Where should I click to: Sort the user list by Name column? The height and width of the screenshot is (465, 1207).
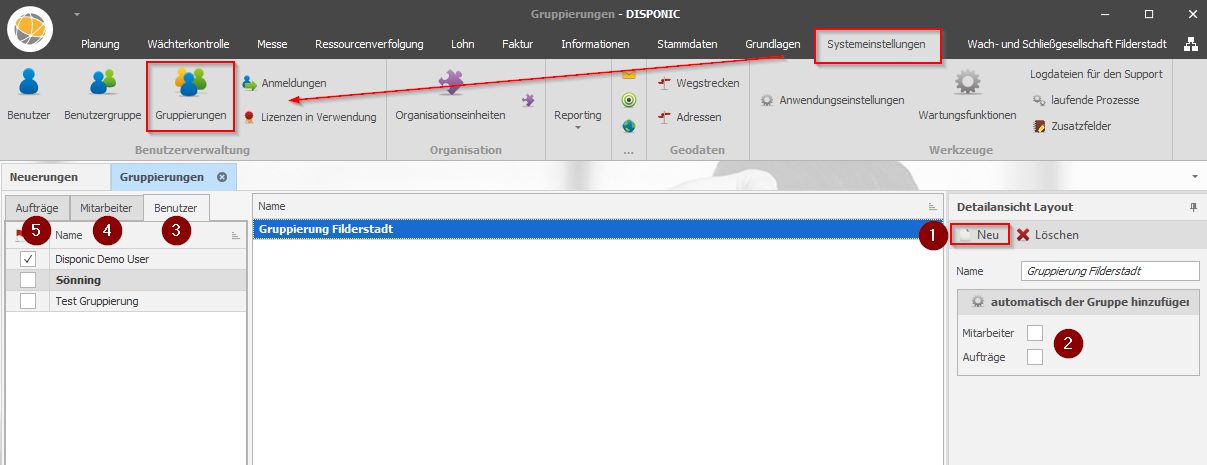pos(148,235)
